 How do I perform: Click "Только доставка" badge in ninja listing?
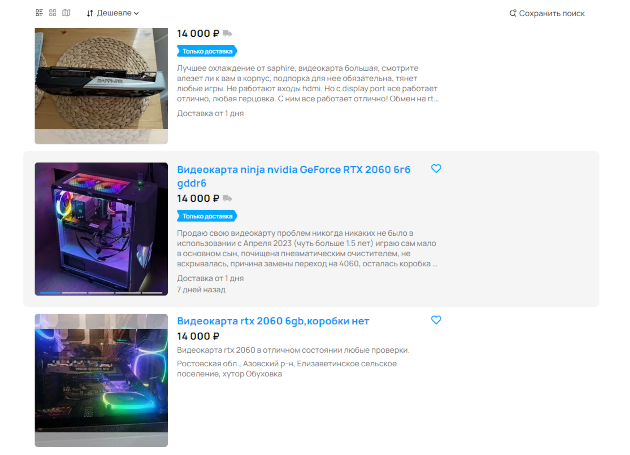click(207, 216)
